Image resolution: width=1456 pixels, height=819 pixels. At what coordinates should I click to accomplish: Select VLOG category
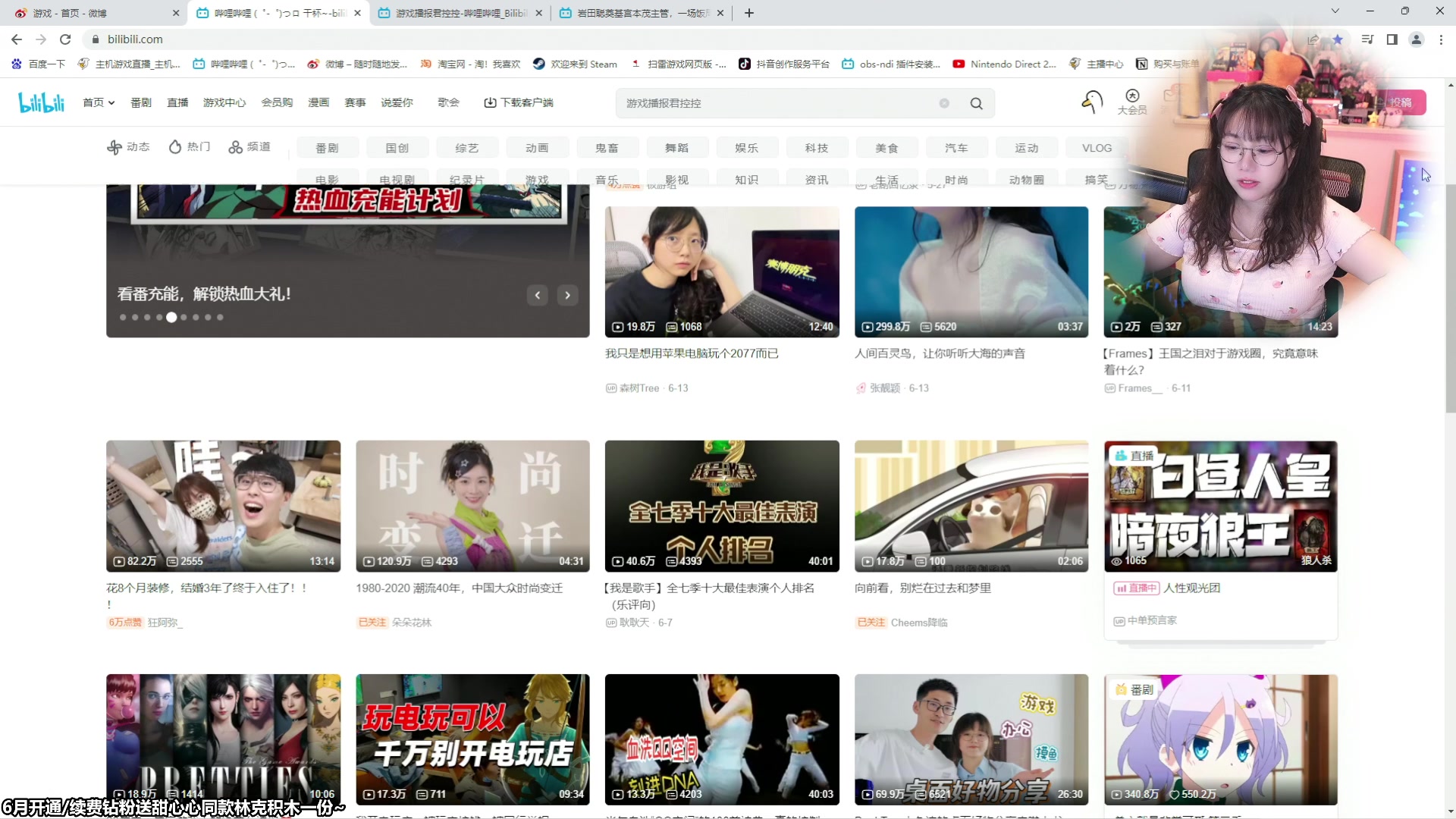1097,148
